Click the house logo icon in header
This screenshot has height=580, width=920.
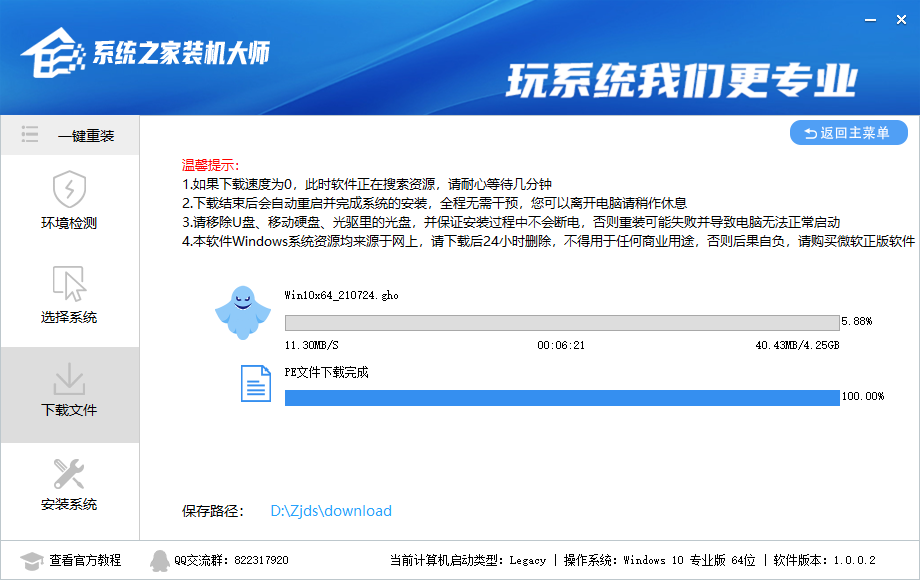pyautogui.click(x=53, y=53)
